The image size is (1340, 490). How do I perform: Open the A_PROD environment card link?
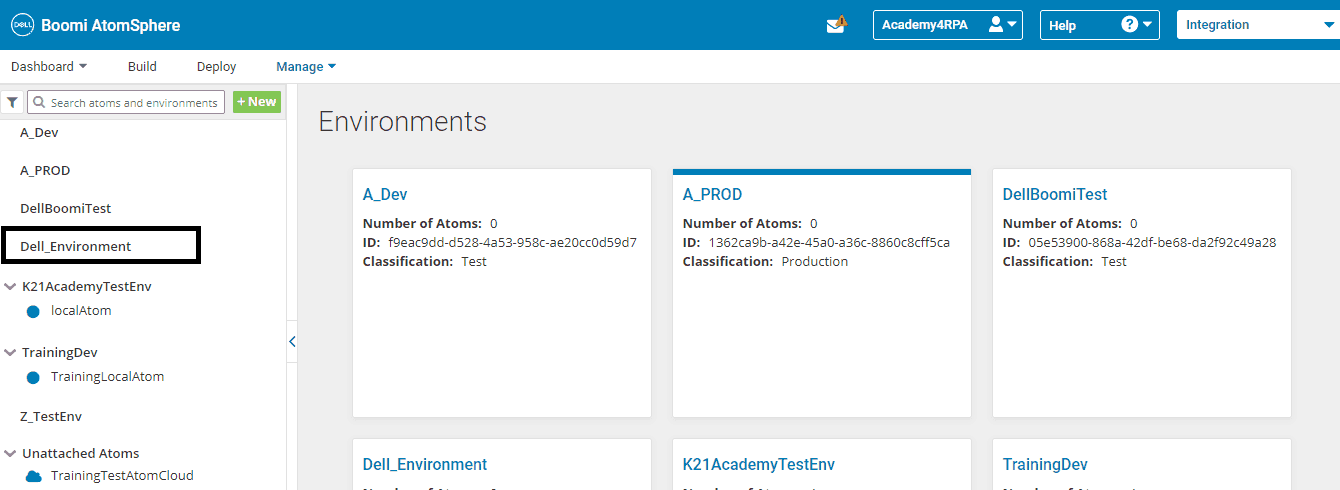coord(713,194)
